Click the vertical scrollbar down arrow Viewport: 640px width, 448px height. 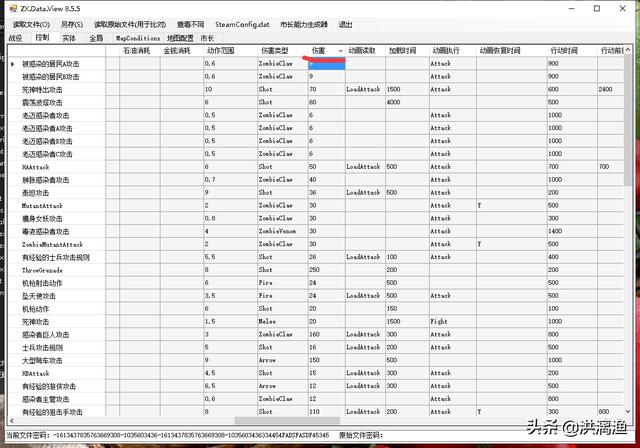click(627, 411)
